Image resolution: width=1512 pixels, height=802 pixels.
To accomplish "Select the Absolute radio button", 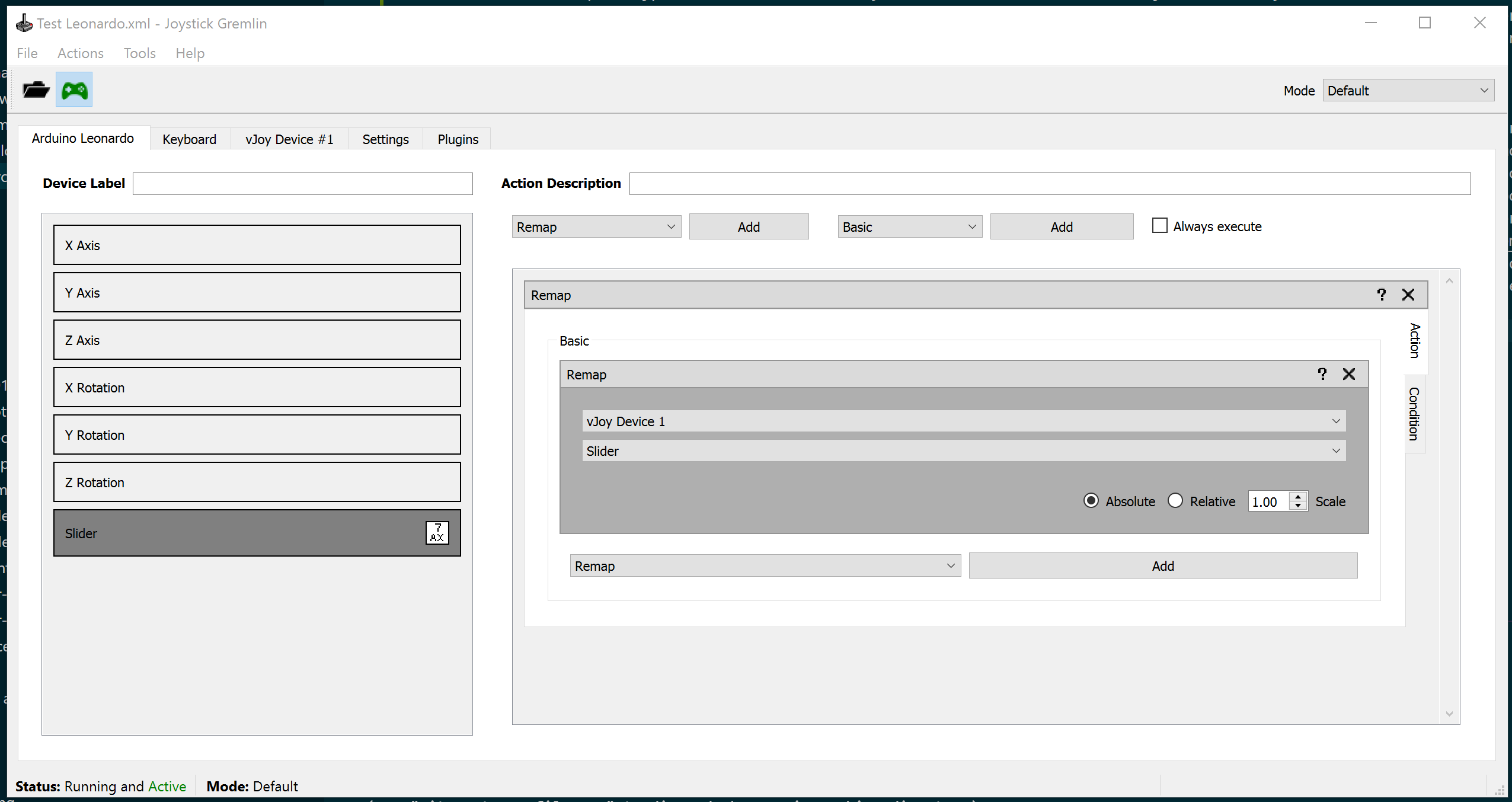I will (1091, 501).
